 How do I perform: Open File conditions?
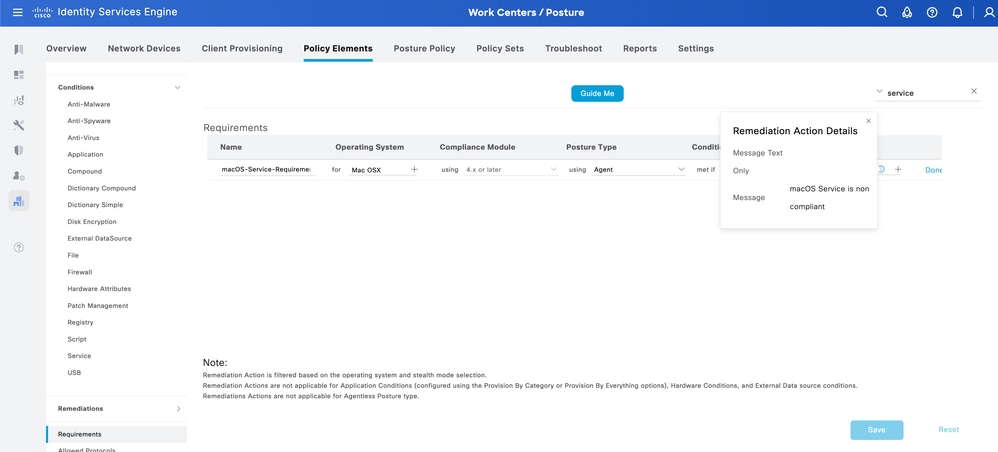[73, 255]
